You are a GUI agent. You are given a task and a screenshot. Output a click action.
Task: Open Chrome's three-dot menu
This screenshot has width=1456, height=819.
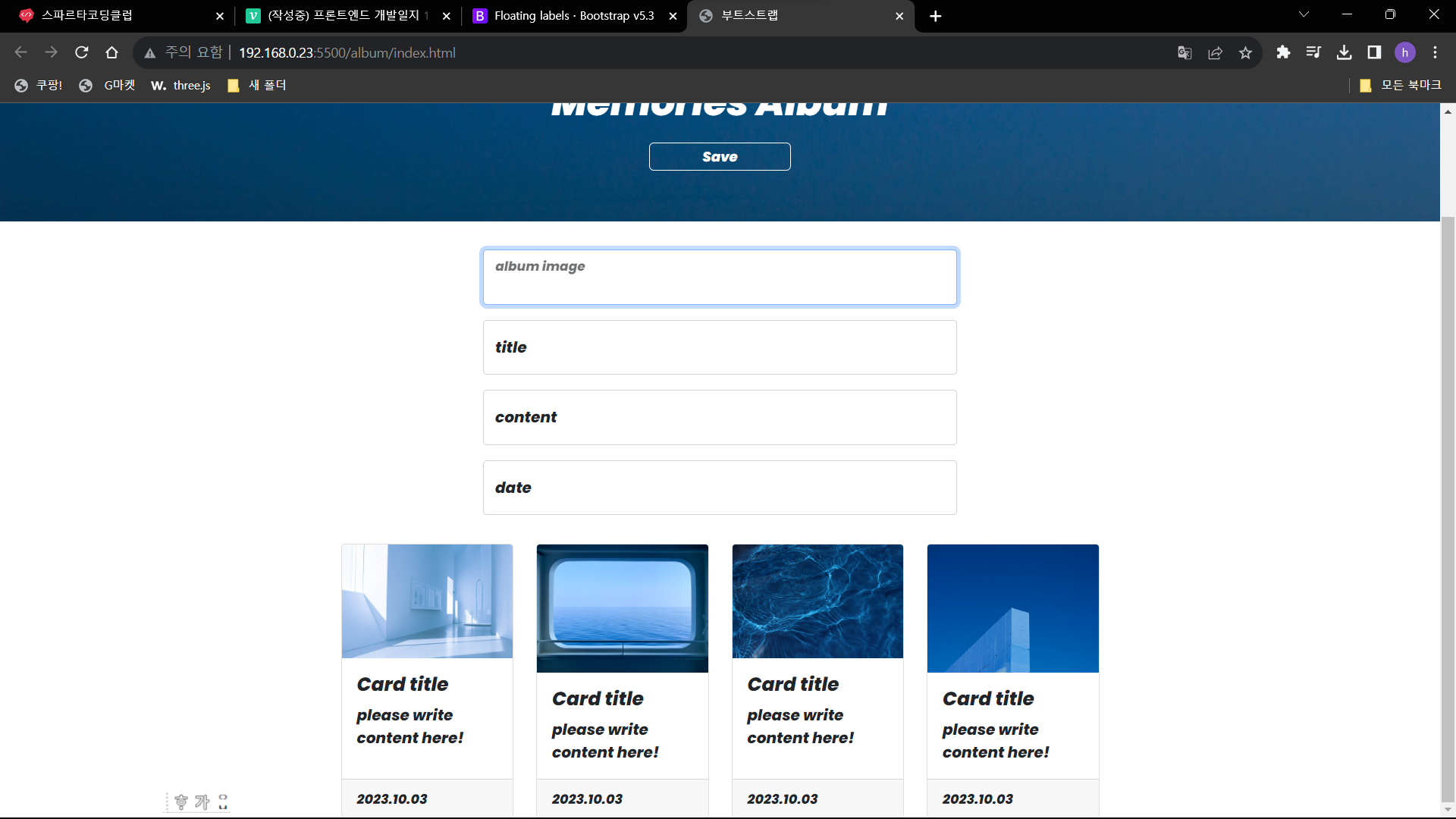pyautogui.click(x=1435, y=52)
